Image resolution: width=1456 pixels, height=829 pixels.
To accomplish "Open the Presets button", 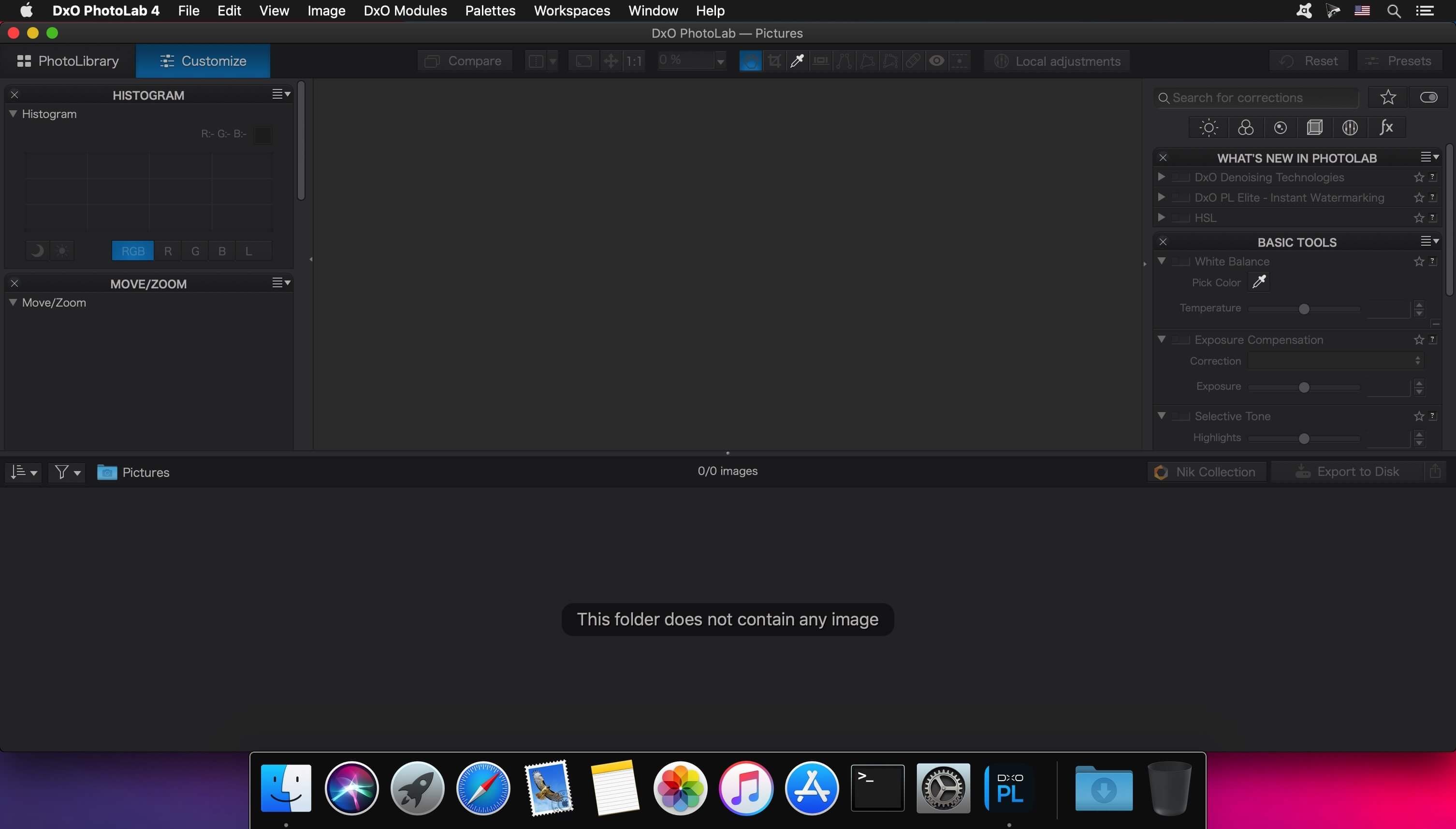I will (1399, 61).
